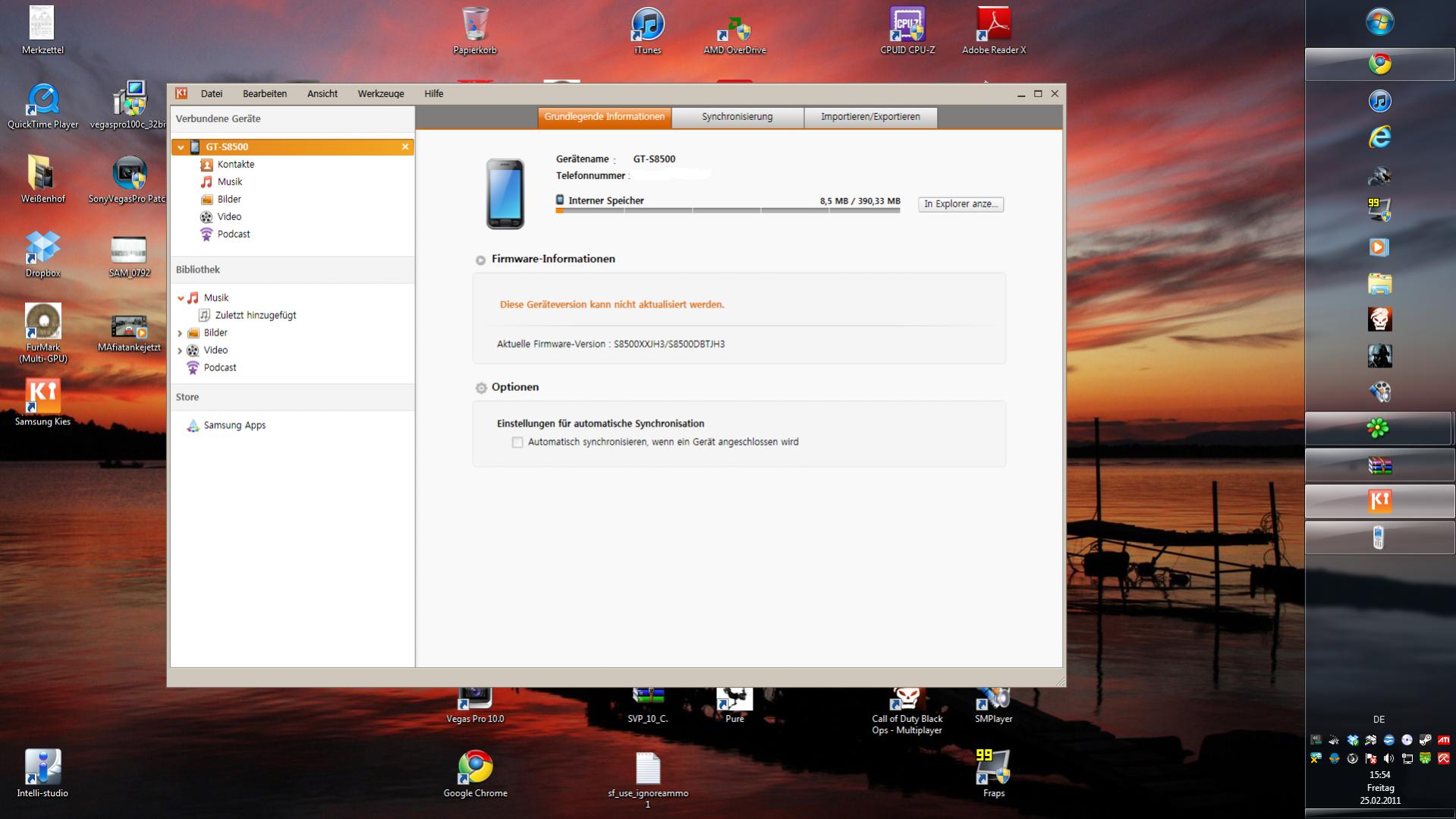Image resolution: width=1456 pixels, height=819 pixels.
Task: Open the Bearbeiten menu
Action: [x=265, y=93]
